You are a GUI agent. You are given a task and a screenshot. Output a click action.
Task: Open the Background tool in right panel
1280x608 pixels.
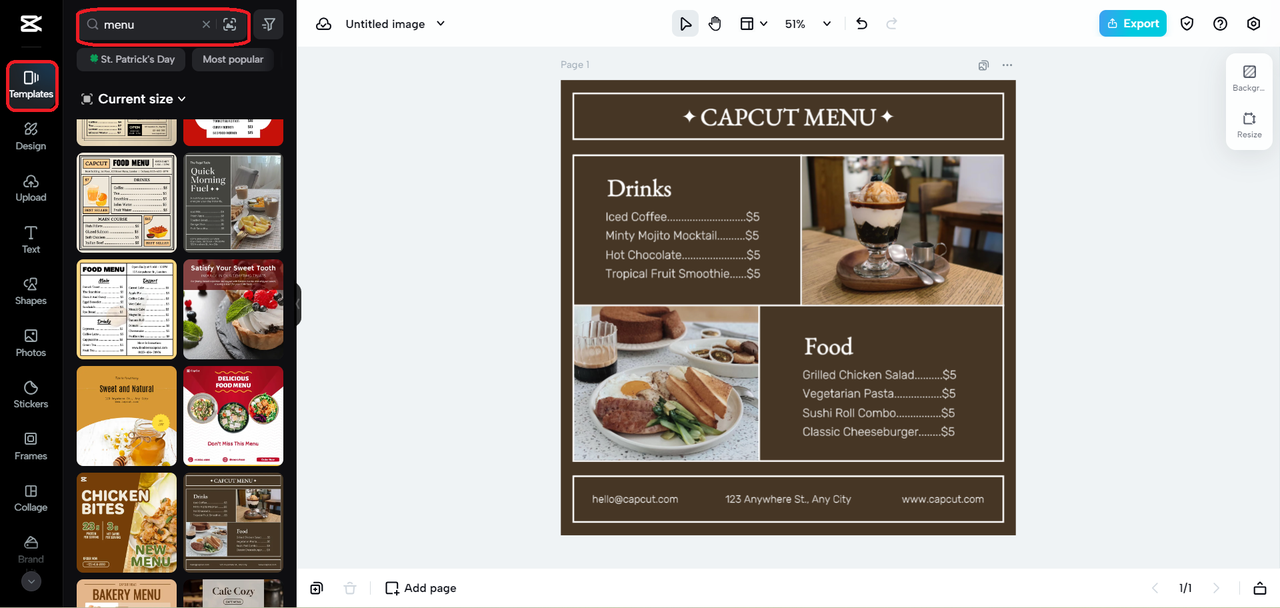(1249, 78)
